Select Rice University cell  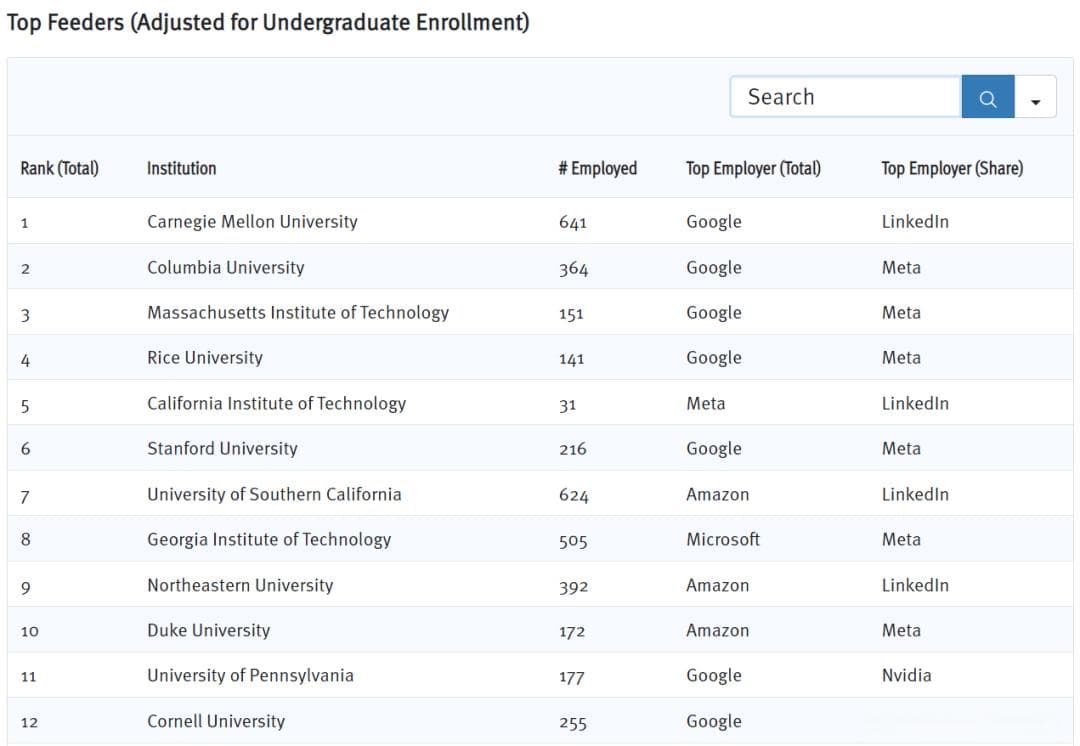(x=205, y=358)
